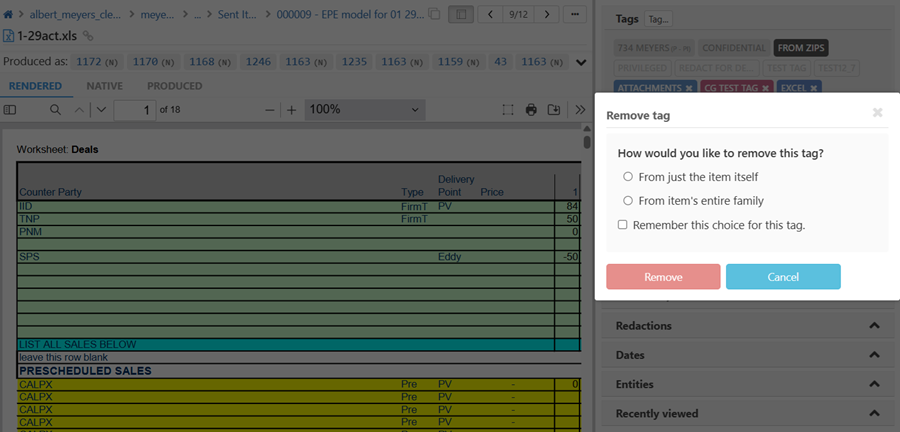The height and width of the screenshot is (432, 900).
Task: Click the Remove button in dialog
Action: 663,277
